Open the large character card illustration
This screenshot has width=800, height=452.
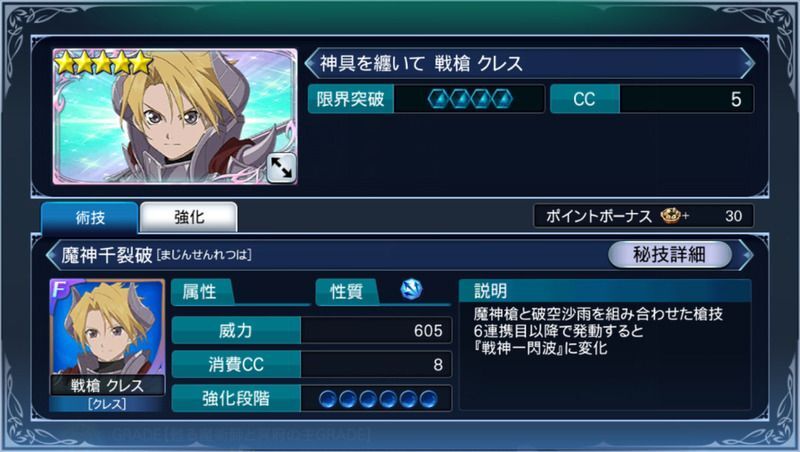pyautogui.click(x=174, y=116)
